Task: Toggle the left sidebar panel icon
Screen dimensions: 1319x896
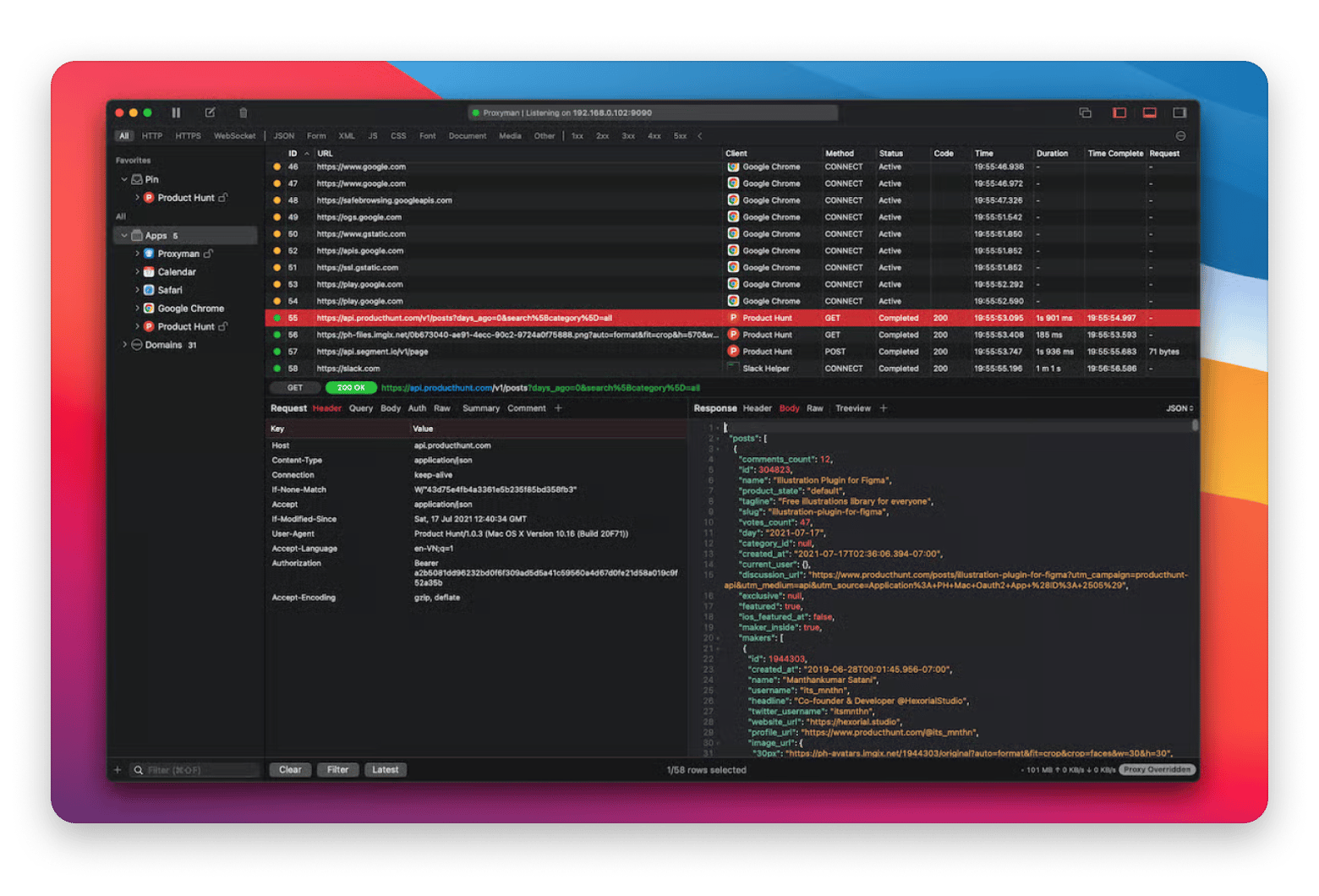Action: [1119, 112]
